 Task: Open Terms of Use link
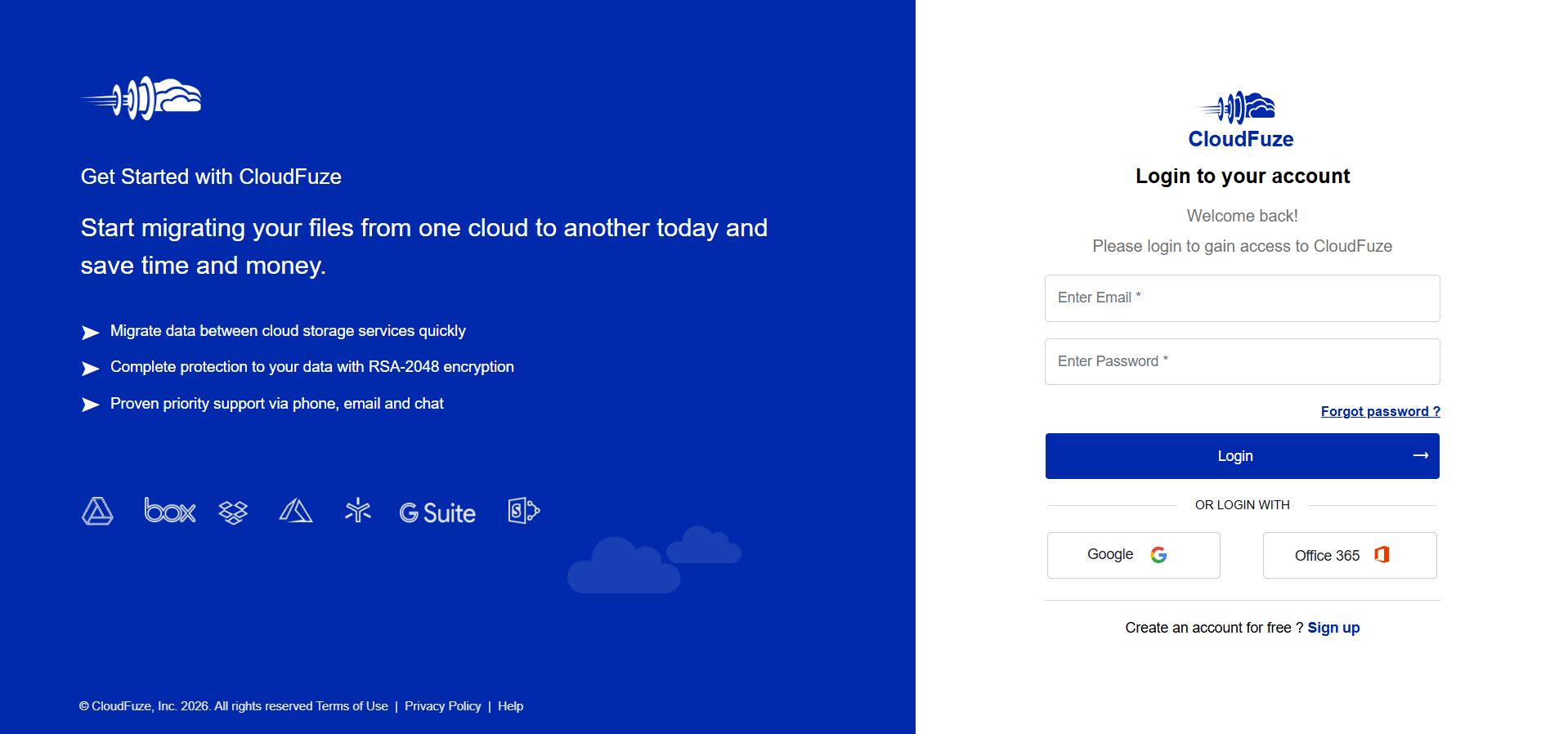(352, 706)
